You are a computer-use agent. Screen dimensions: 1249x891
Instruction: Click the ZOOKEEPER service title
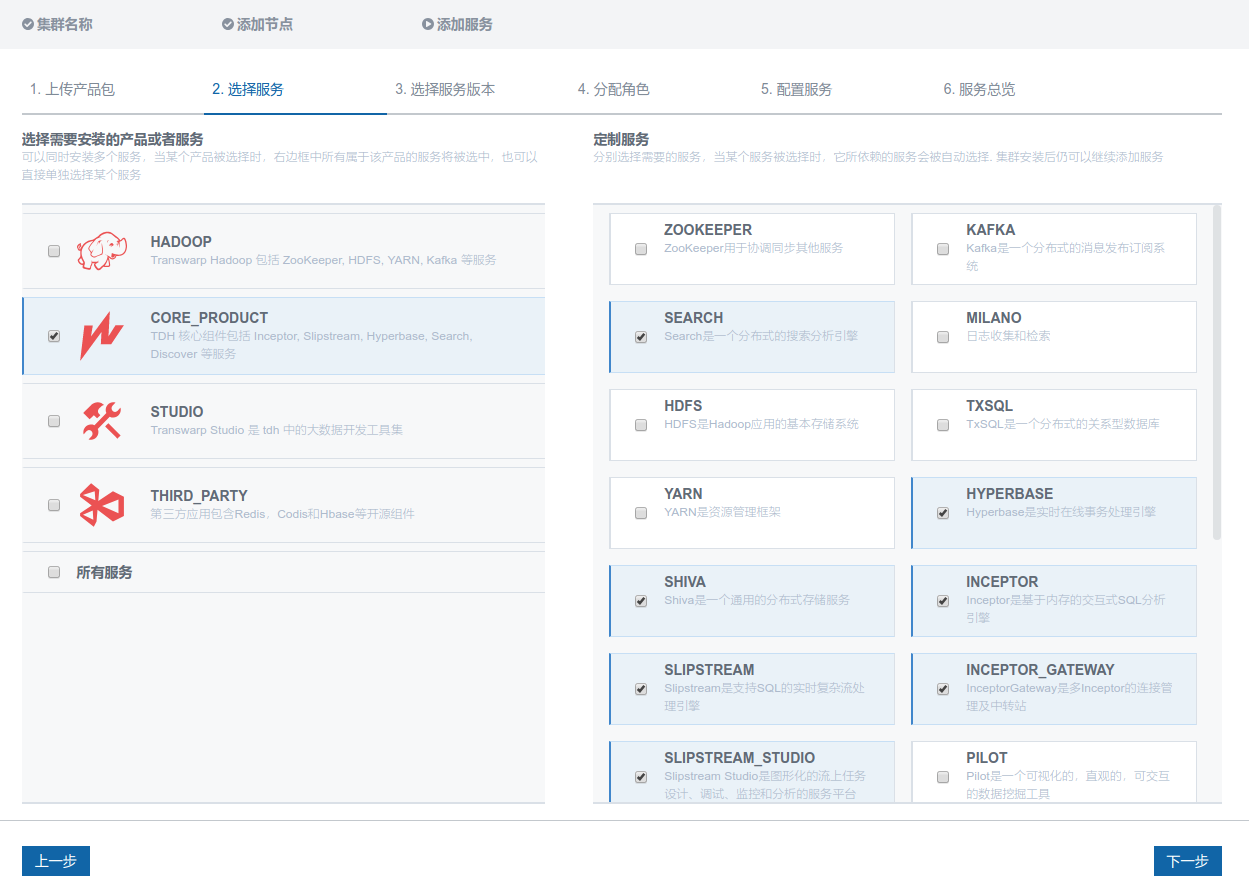708,230
